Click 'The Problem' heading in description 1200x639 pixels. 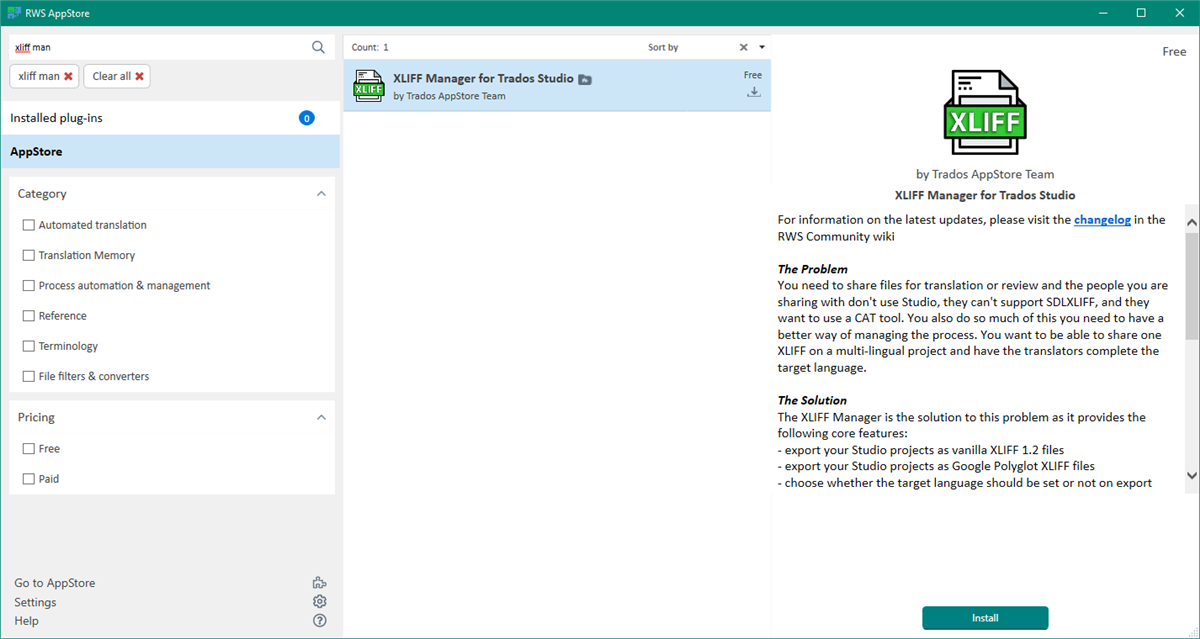tap(813, 269)
